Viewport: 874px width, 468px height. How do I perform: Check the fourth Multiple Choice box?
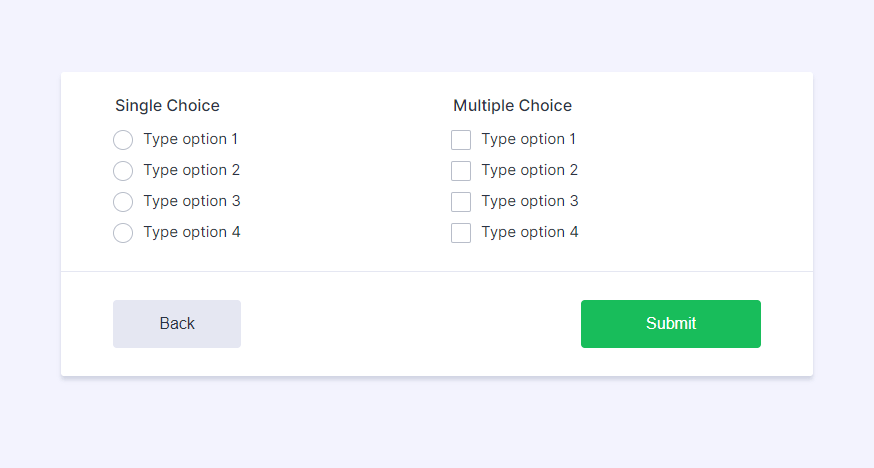click(461, 233)
